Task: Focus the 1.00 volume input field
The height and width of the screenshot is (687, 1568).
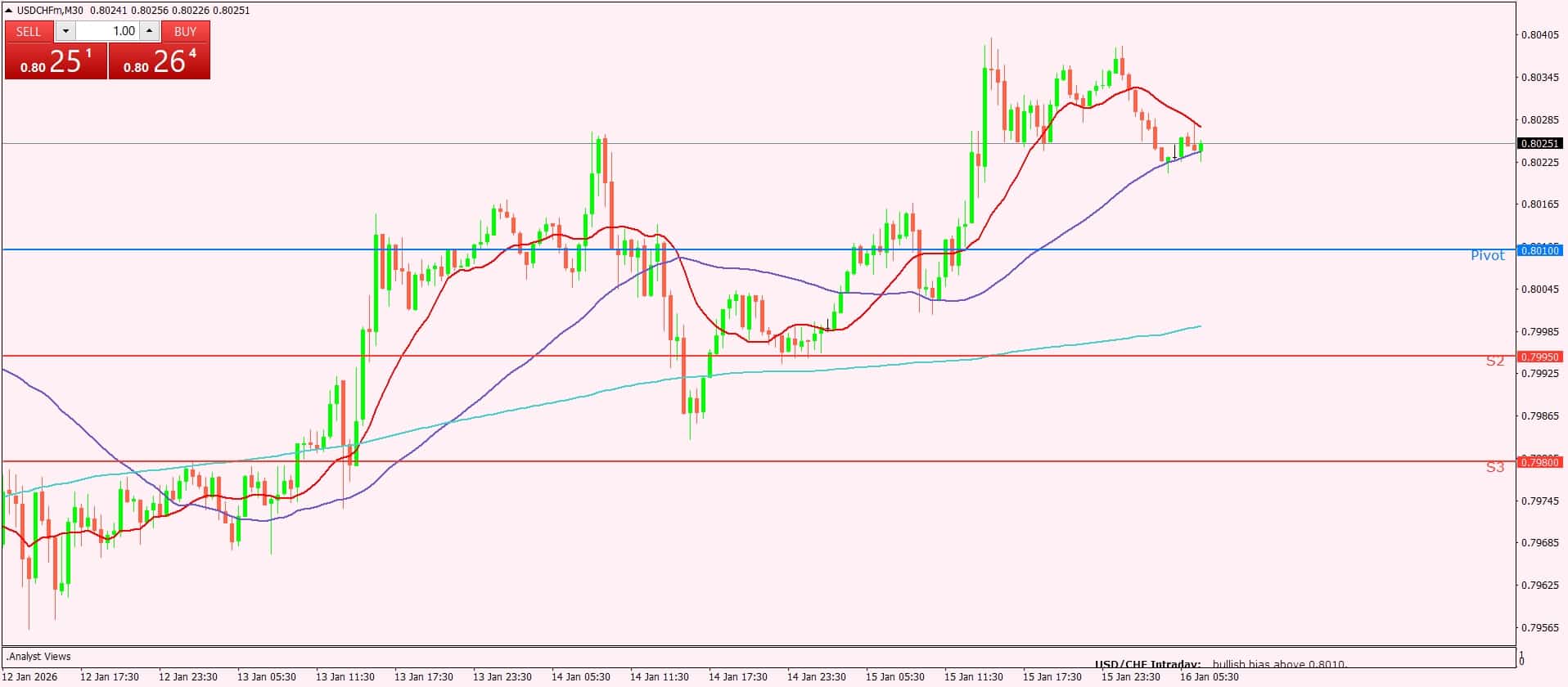Action: click(108, 31)
